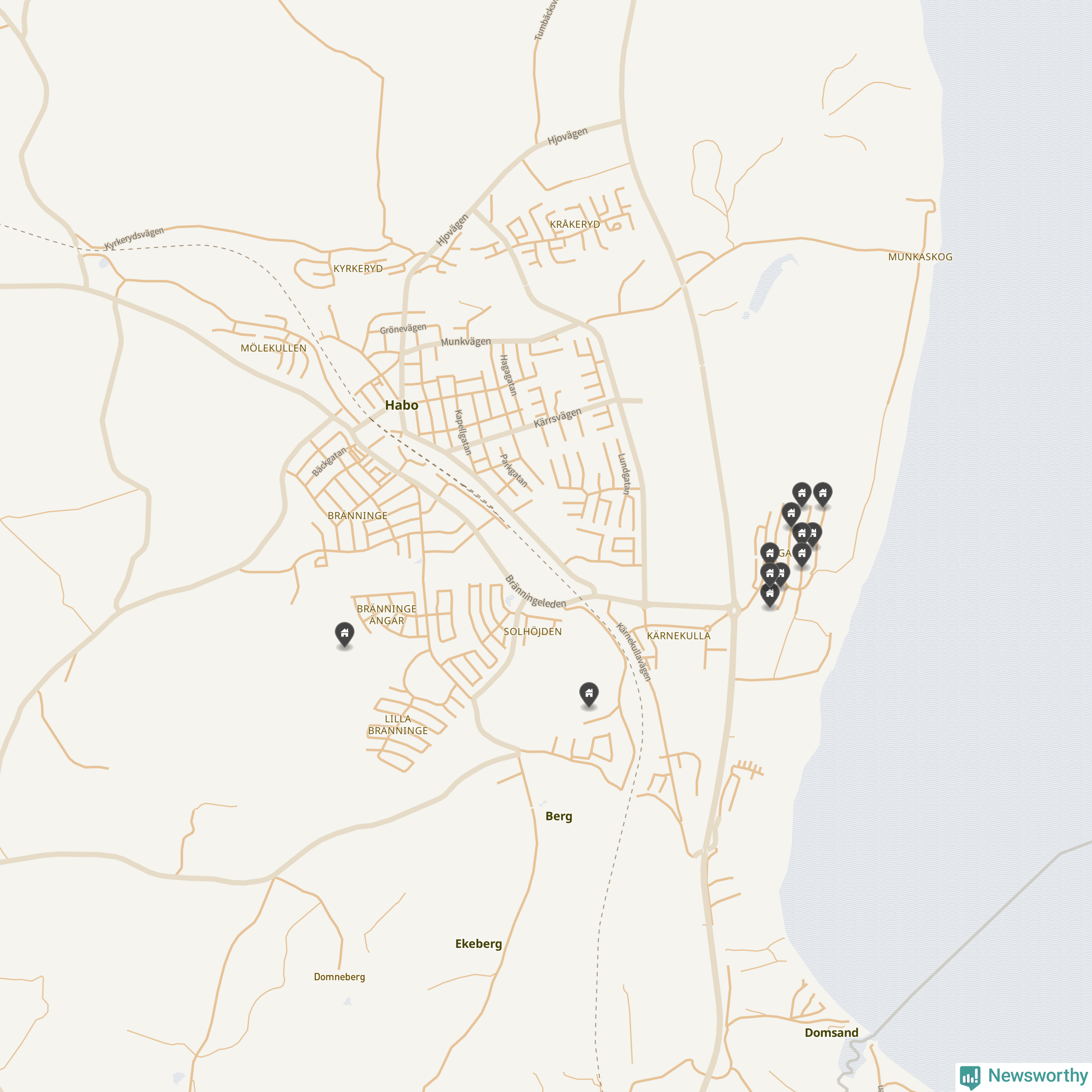Image resolution: width=1092 pixels, height=1092 pixels.
Task: Click the KÄRNEKULLA district label
Action: coord(678,636)
